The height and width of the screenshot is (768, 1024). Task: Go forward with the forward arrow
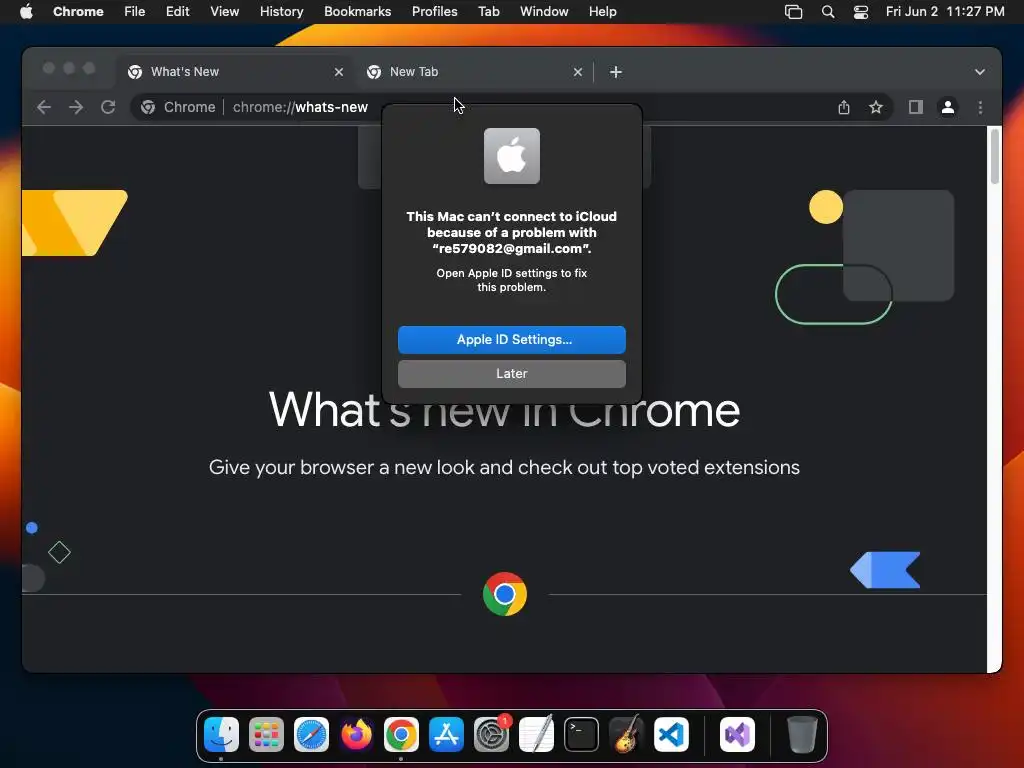point(76,107)
